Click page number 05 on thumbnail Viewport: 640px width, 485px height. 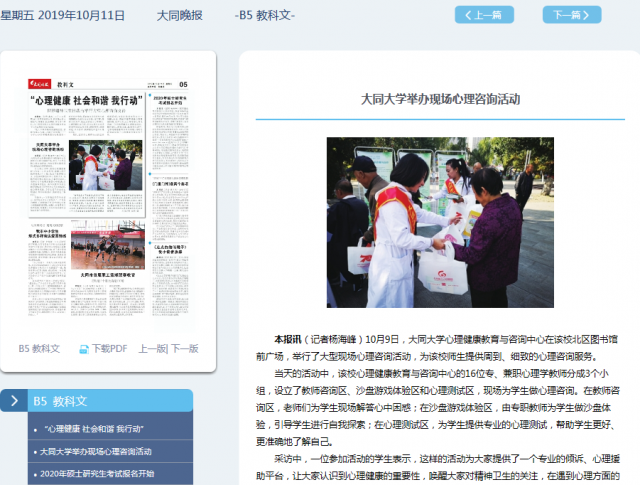tap(183, 85)
